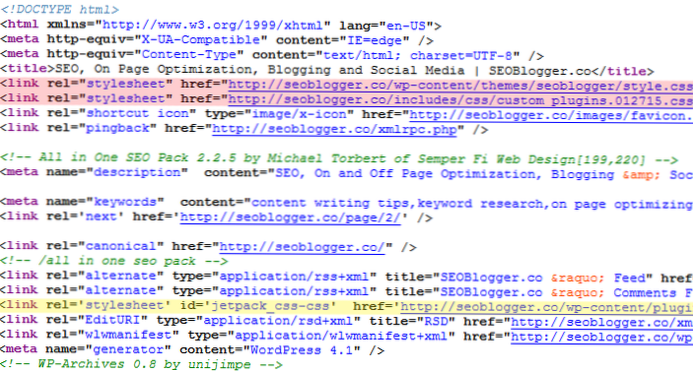
Task: Click the http://www.w3.org/1999/xhtml xmlns value
Action: point(213,25)
